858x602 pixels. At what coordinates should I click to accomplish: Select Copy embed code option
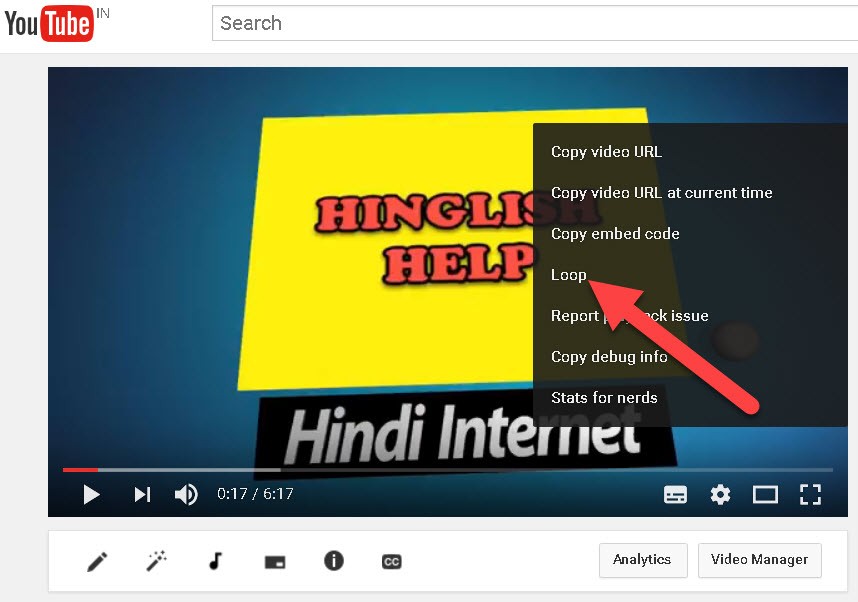pyautogui.click(x=615, y=234)
